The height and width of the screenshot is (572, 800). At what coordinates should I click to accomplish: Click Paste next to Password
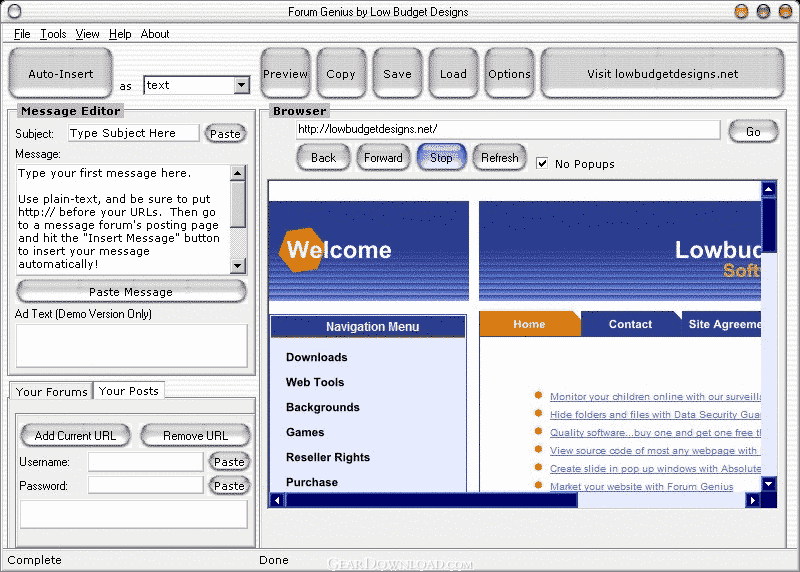pyautogui.click(x=229, y=485)
